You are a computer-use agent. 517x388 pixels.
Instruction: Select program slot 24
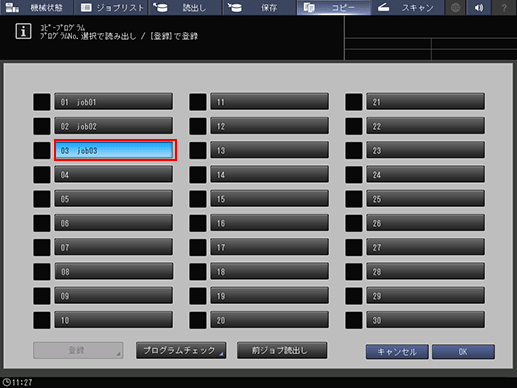pyautogui.click(x=426, y=175)
